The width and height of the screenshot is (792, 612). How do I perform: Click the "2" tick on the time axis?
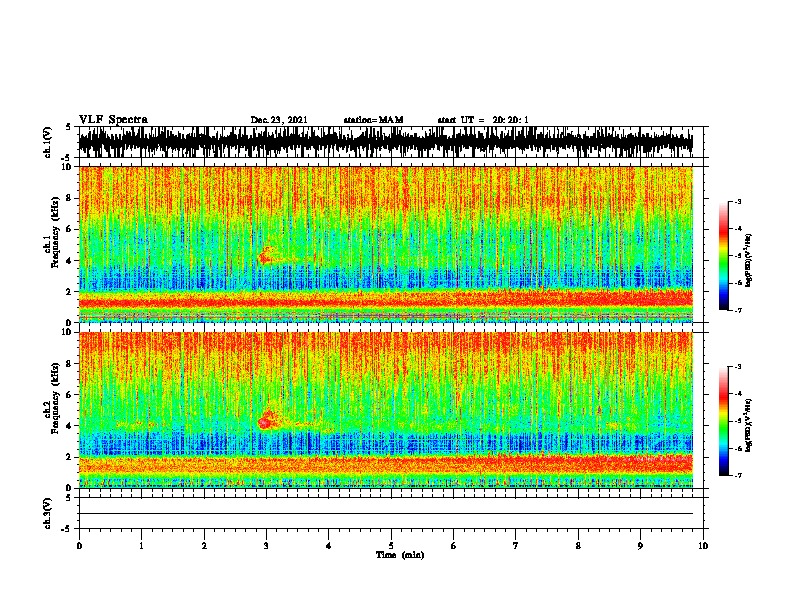pyautogui.click(x=204, y=546)
